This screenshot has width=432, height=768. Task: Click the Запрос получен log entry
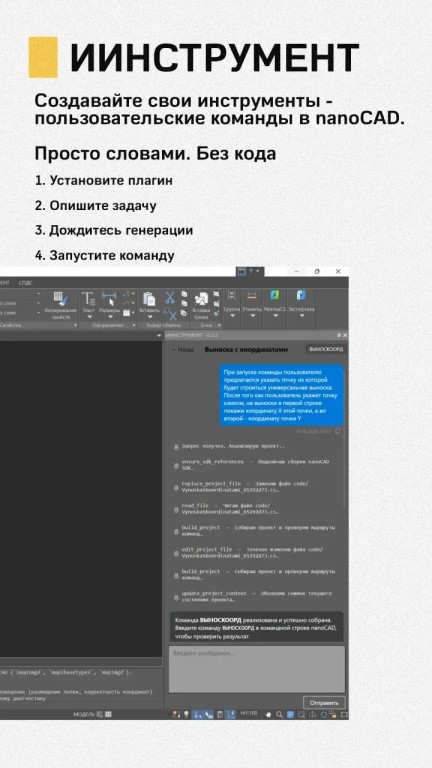pyautogui.click(x=229, y=447)
